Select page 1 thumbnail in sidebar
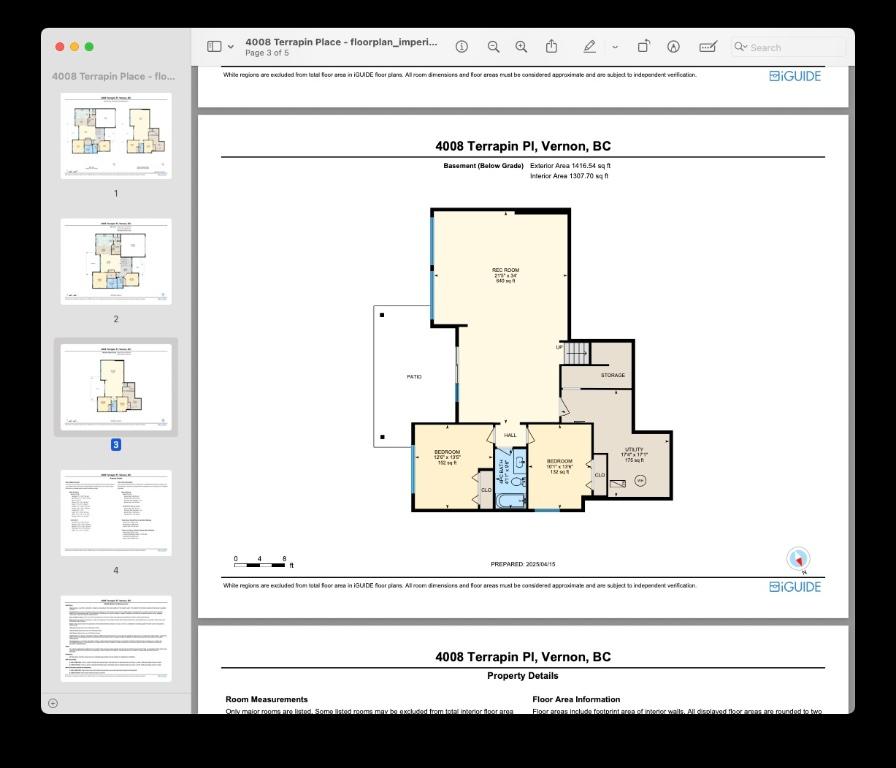The image size is (896, 768). tap(116, 136)
